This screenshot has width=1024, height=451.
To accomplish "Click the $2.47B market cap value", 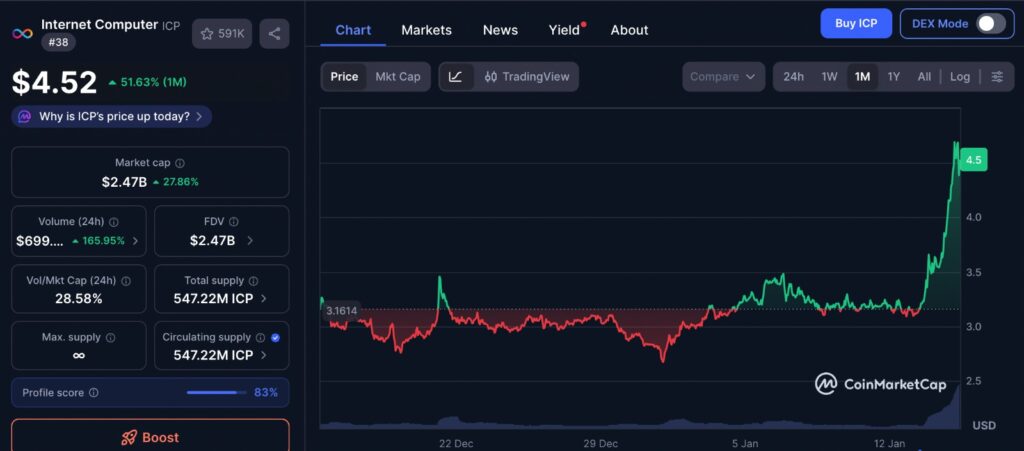I will [x=124, y=182].
